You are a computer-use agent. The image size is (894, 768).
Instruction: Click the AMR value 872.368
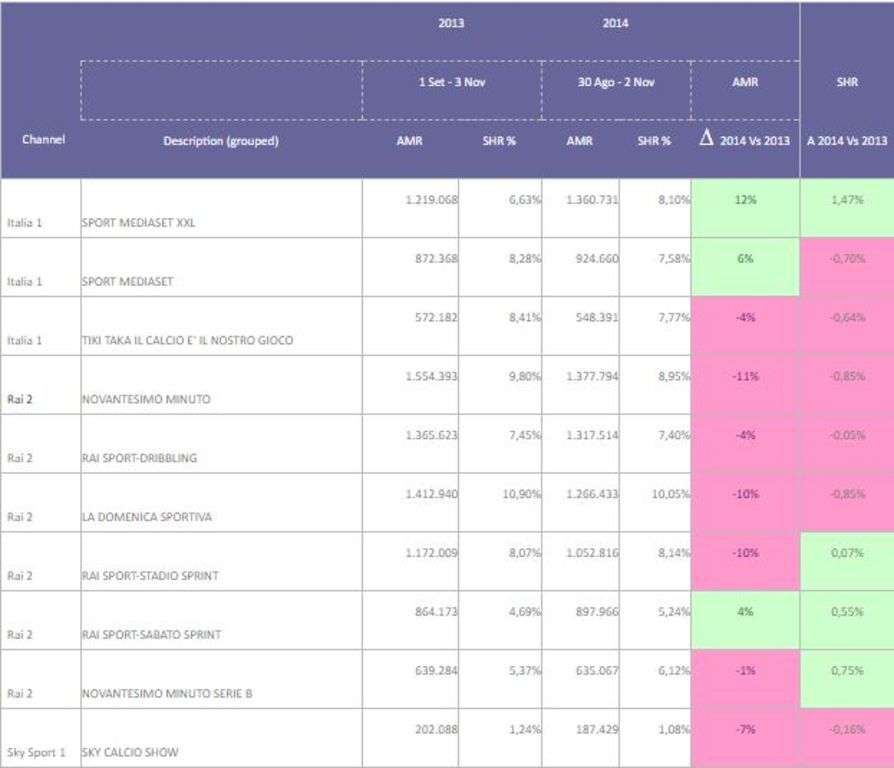point(436,258)
